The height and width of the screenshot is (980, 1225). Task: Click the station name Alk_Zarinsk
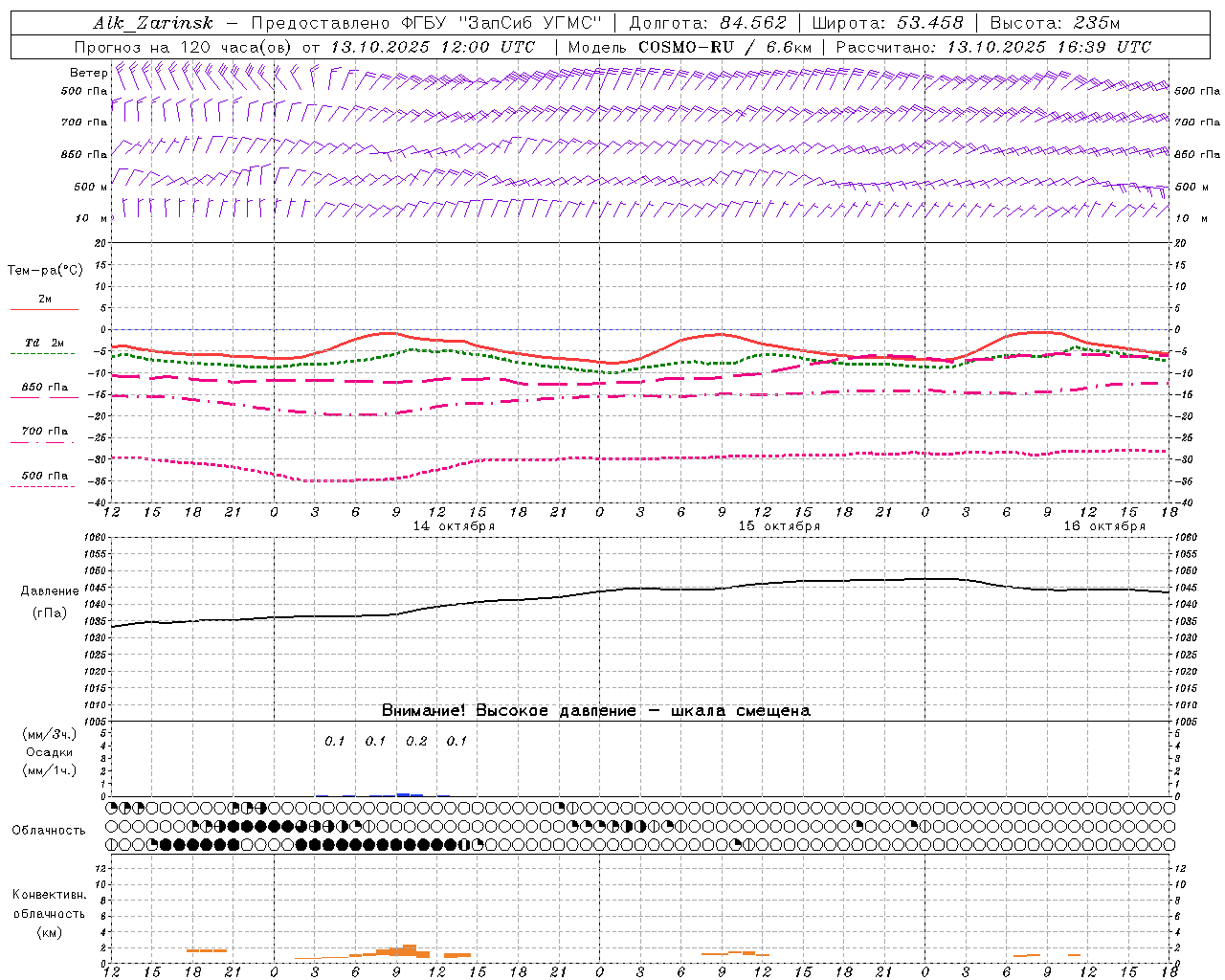tap(152, 23)
